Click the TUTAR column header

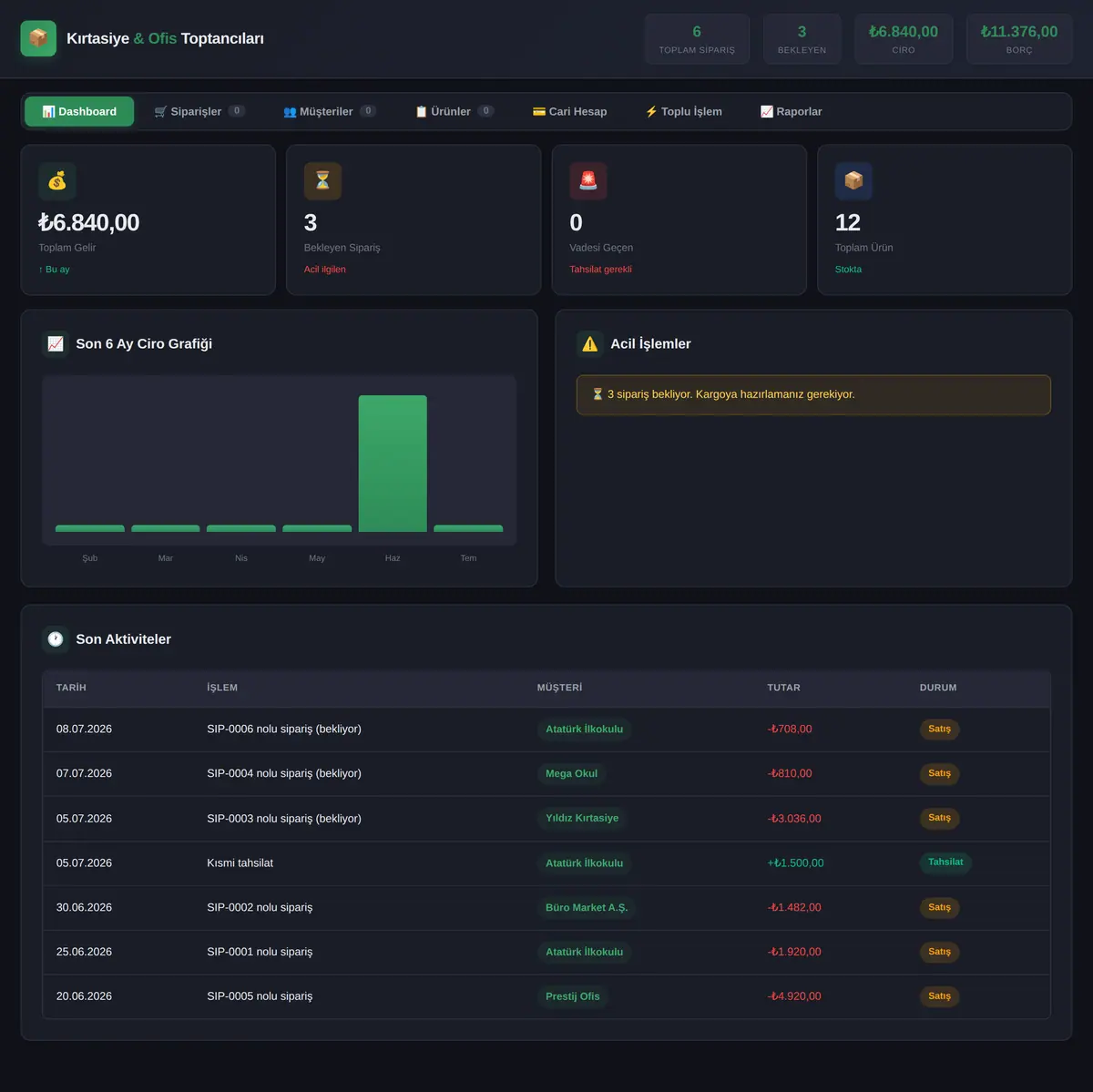point(783,688)
